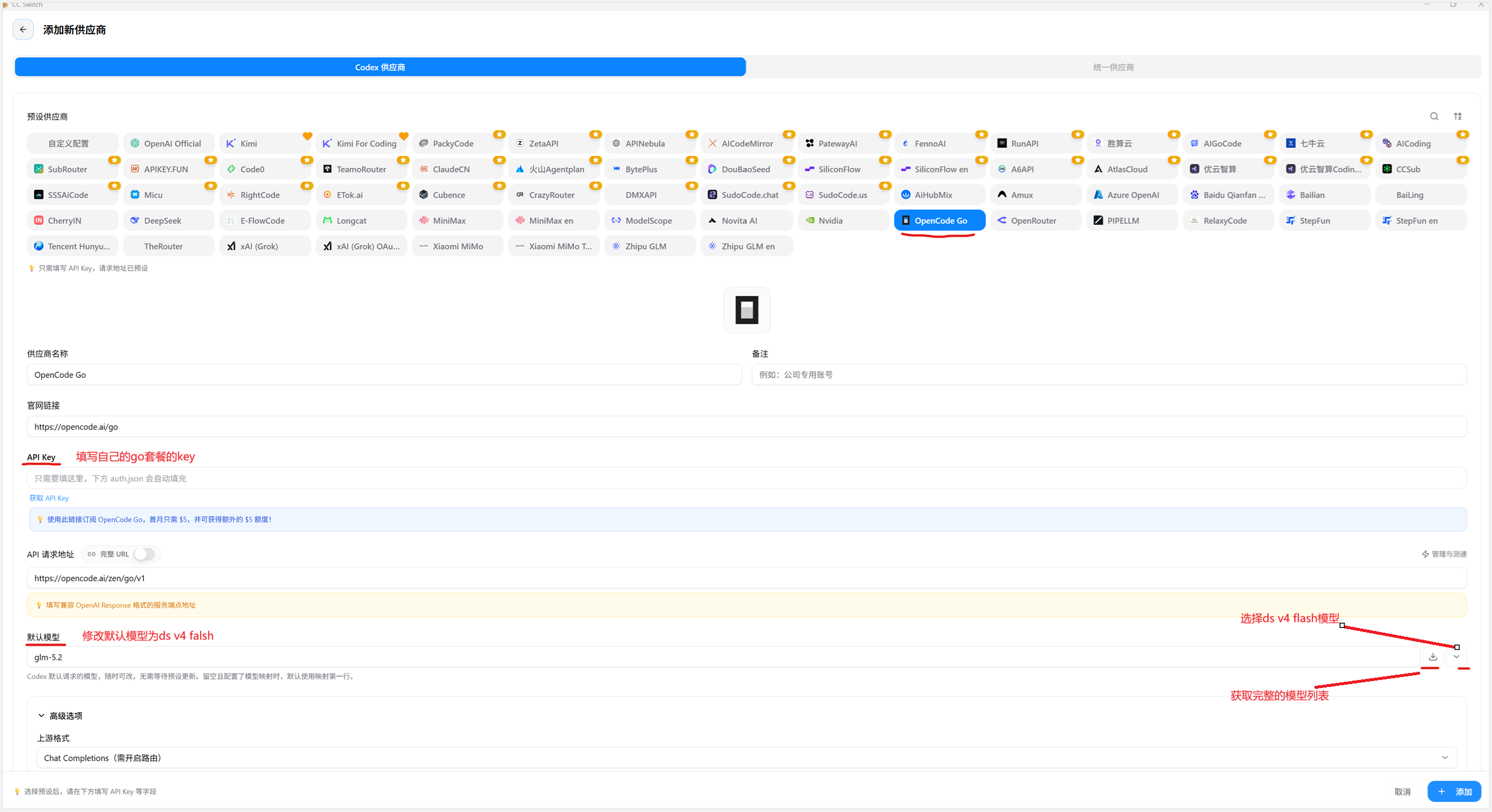Click the OpenCode Go provider logo thumbnail
Screen dimensions: 1492x812
pos(746,310)
